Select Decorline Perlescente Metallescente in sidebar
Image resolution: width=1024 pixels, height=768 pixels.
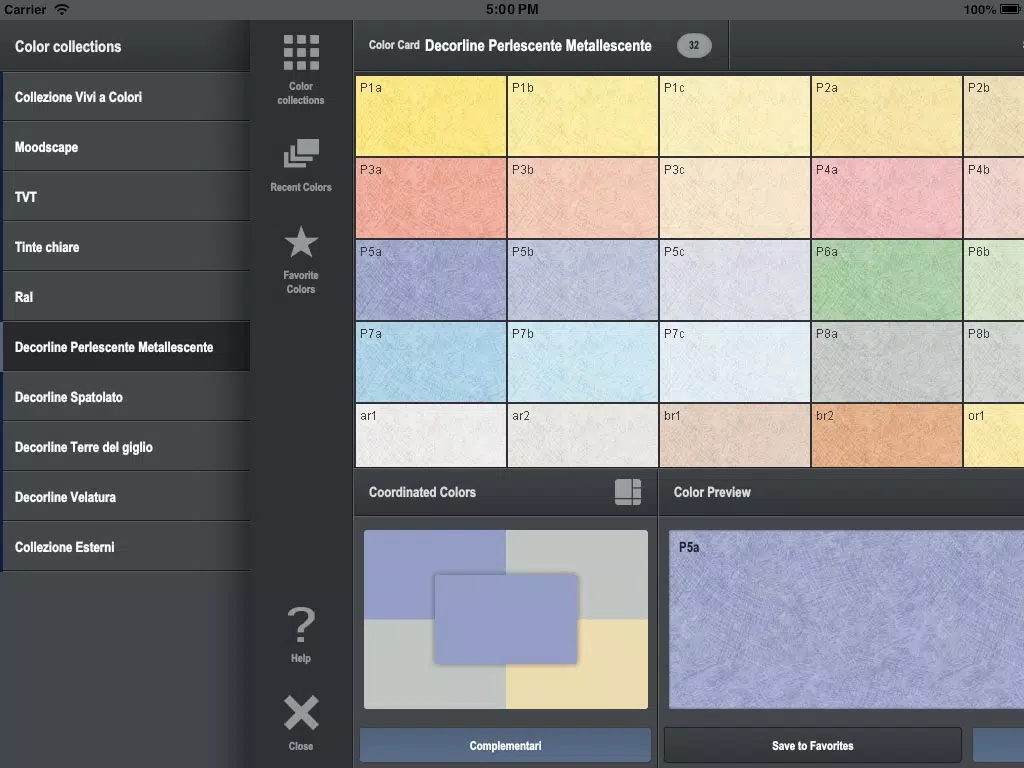tap(126, 347)
